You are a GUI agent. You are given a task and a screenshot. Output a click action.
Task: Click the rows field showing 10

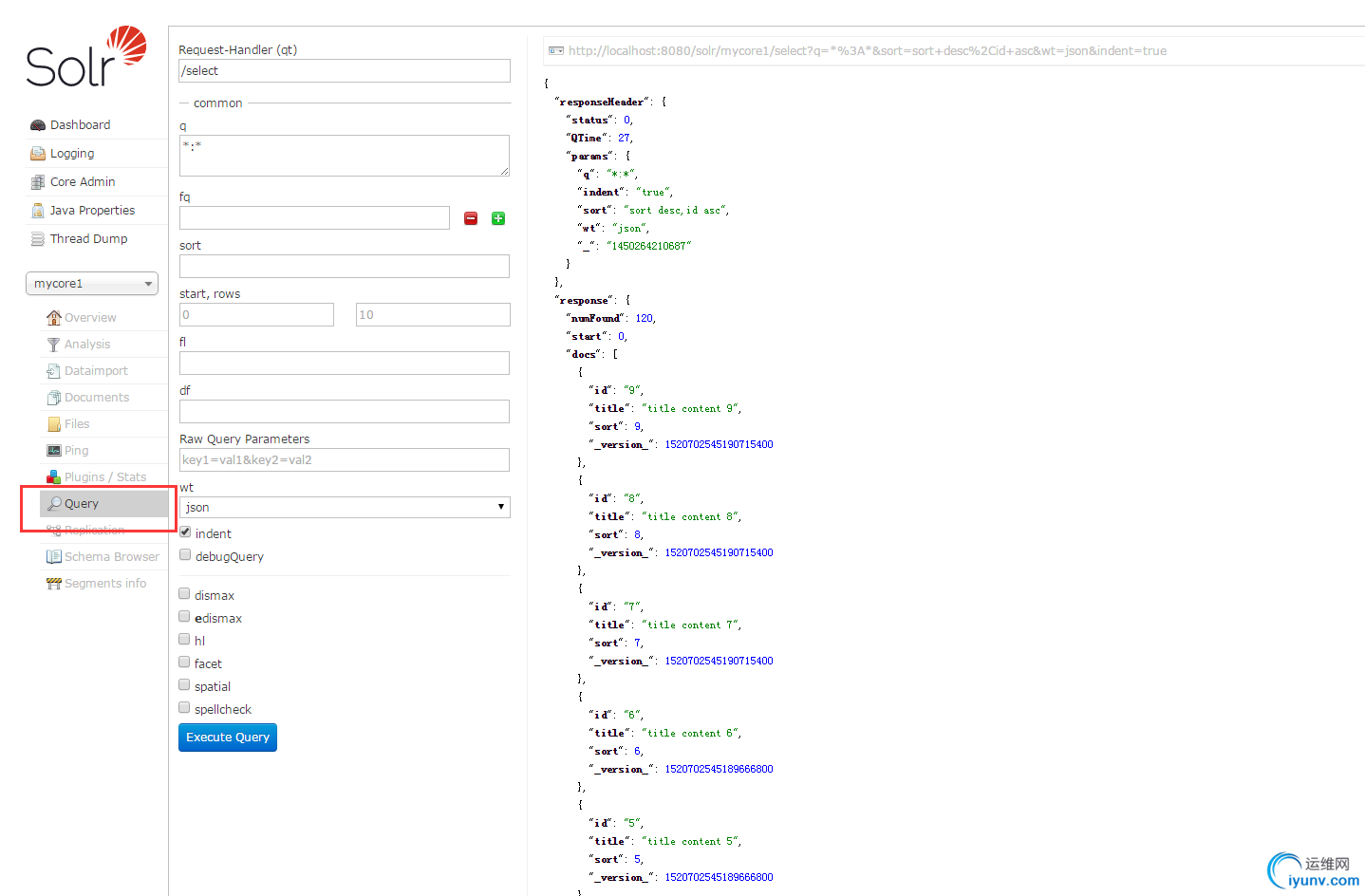click(x=433, y=314)
